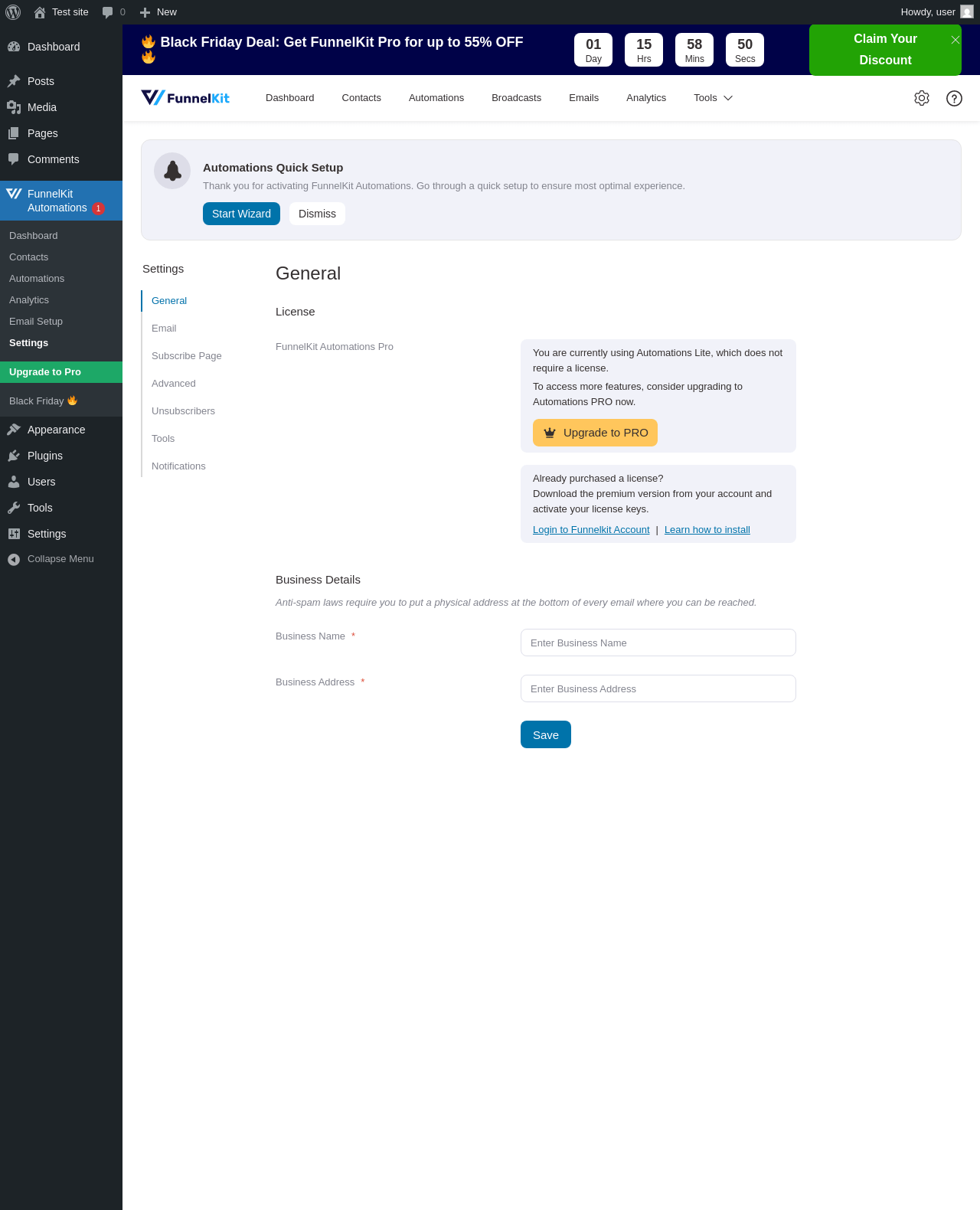The image size is (980, 1210).
Task: Click the Test site home icon
Action: tap(40, 12)
